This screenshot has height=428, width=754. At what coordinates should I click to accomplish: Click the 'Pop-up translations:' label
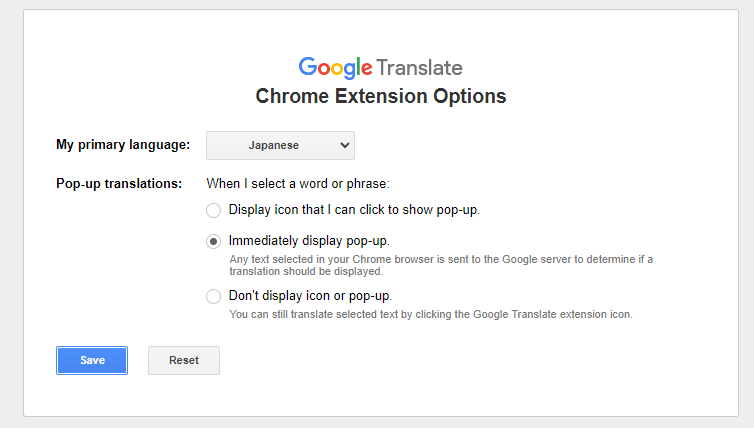pyautogui.click(x=119, y=183)
